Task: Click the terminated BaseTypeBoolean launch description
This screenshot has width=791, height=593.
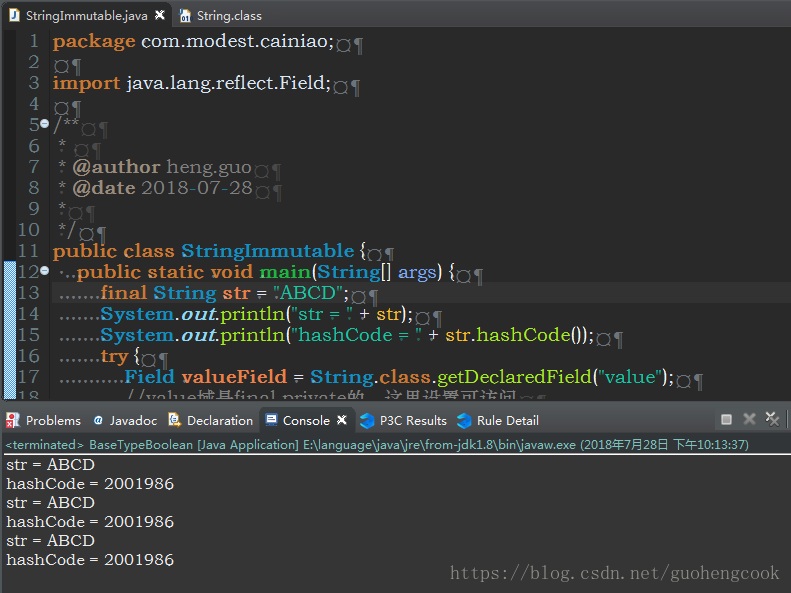Action: pos(377,445)
